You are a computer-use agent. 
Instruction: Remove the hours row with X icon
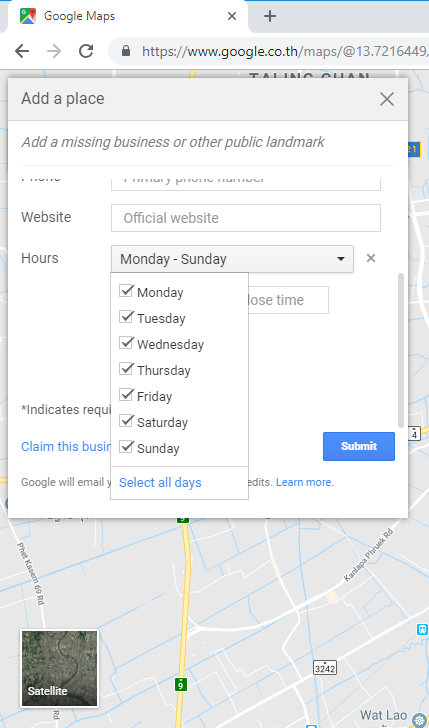coord(370,258)
